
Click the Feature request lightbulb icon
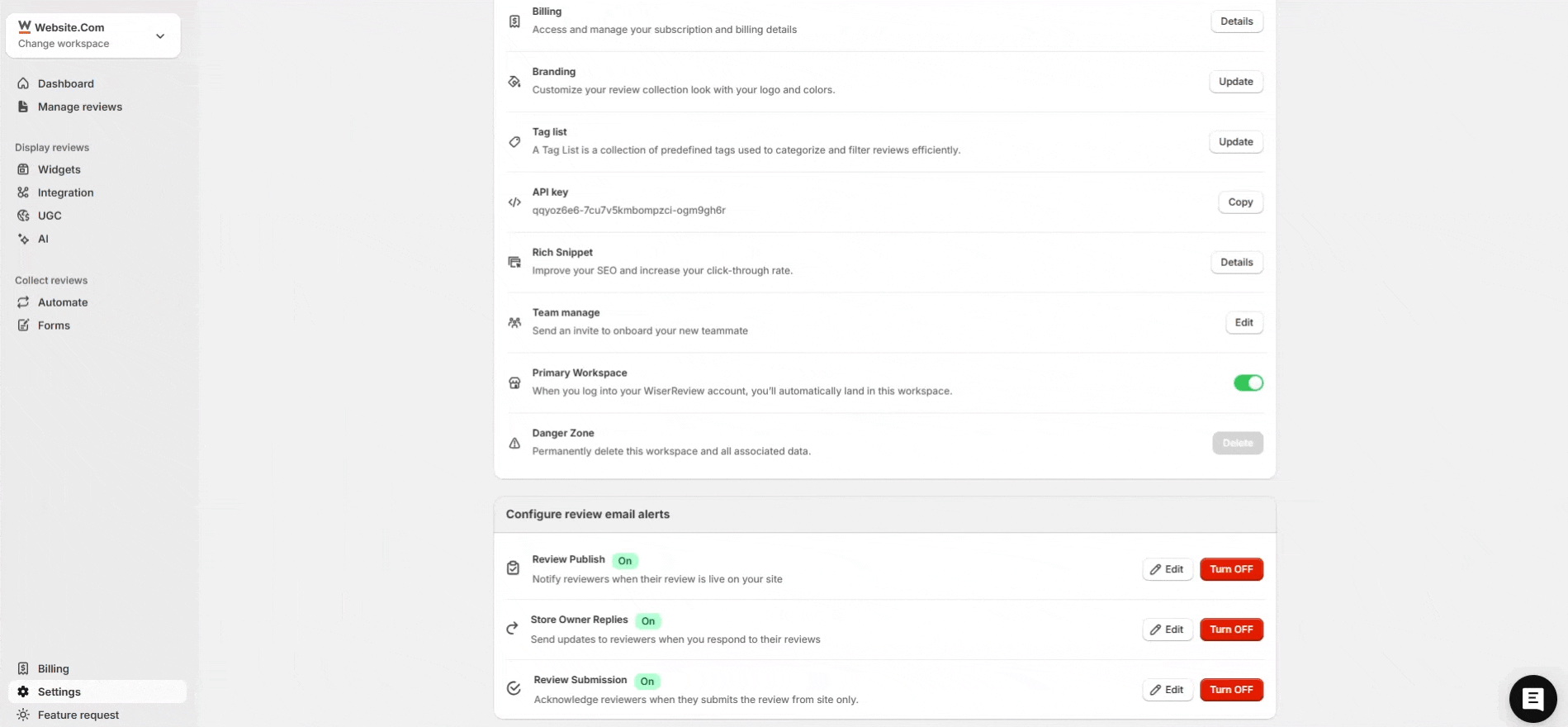click(23, 715)
